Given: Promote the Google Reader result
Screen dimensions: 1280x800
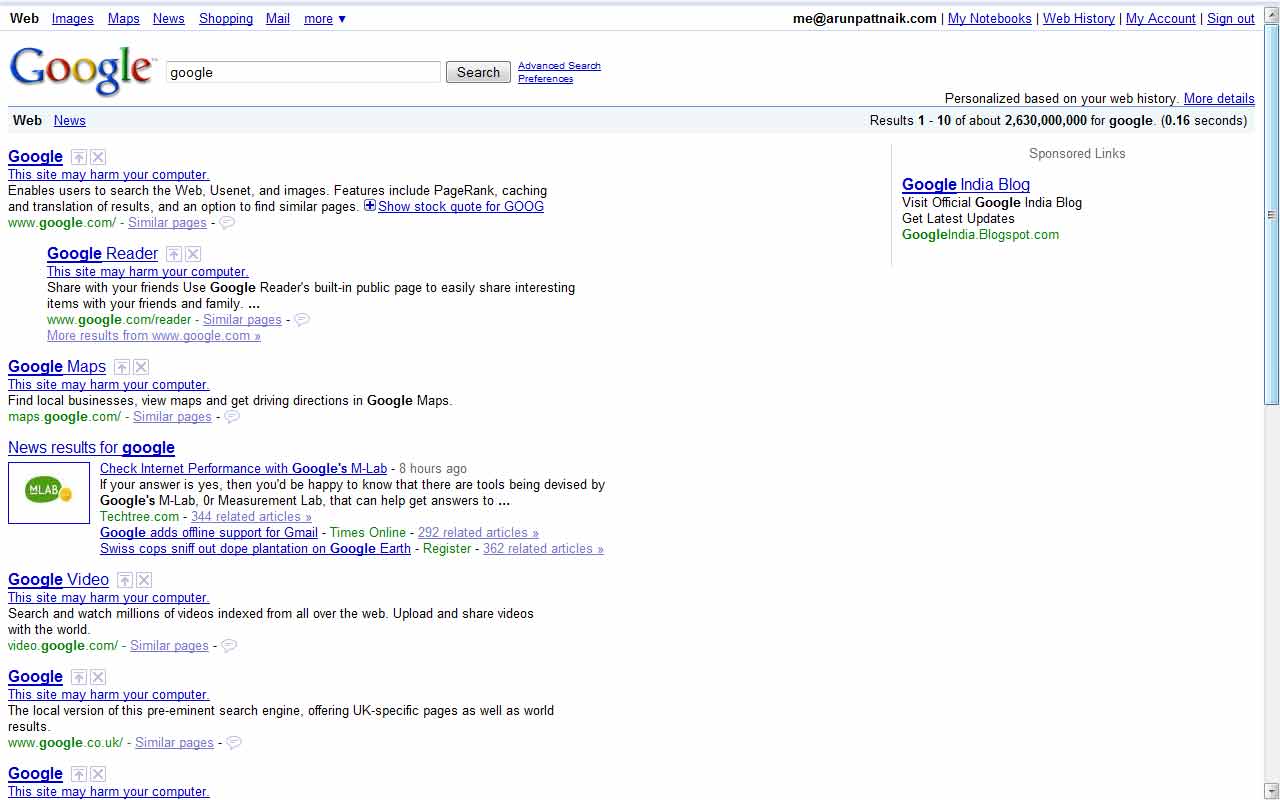Looking at the screenshot, I should tap(174, 254).
